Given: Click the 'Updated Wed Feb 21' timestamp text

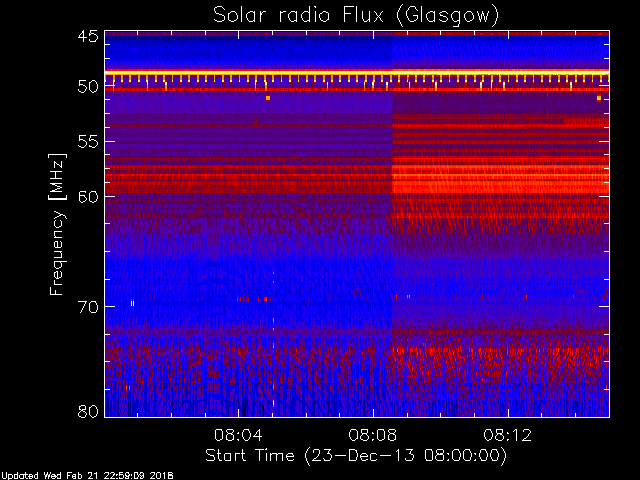Looking at the screenshot, I should (x=87, y=476).
